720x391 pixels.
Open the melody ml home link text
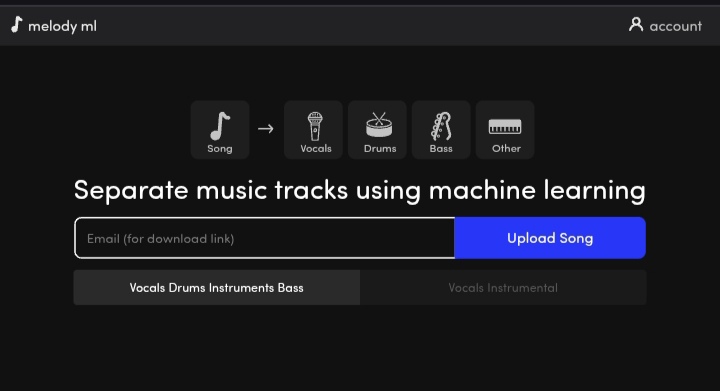pos(62,26)
